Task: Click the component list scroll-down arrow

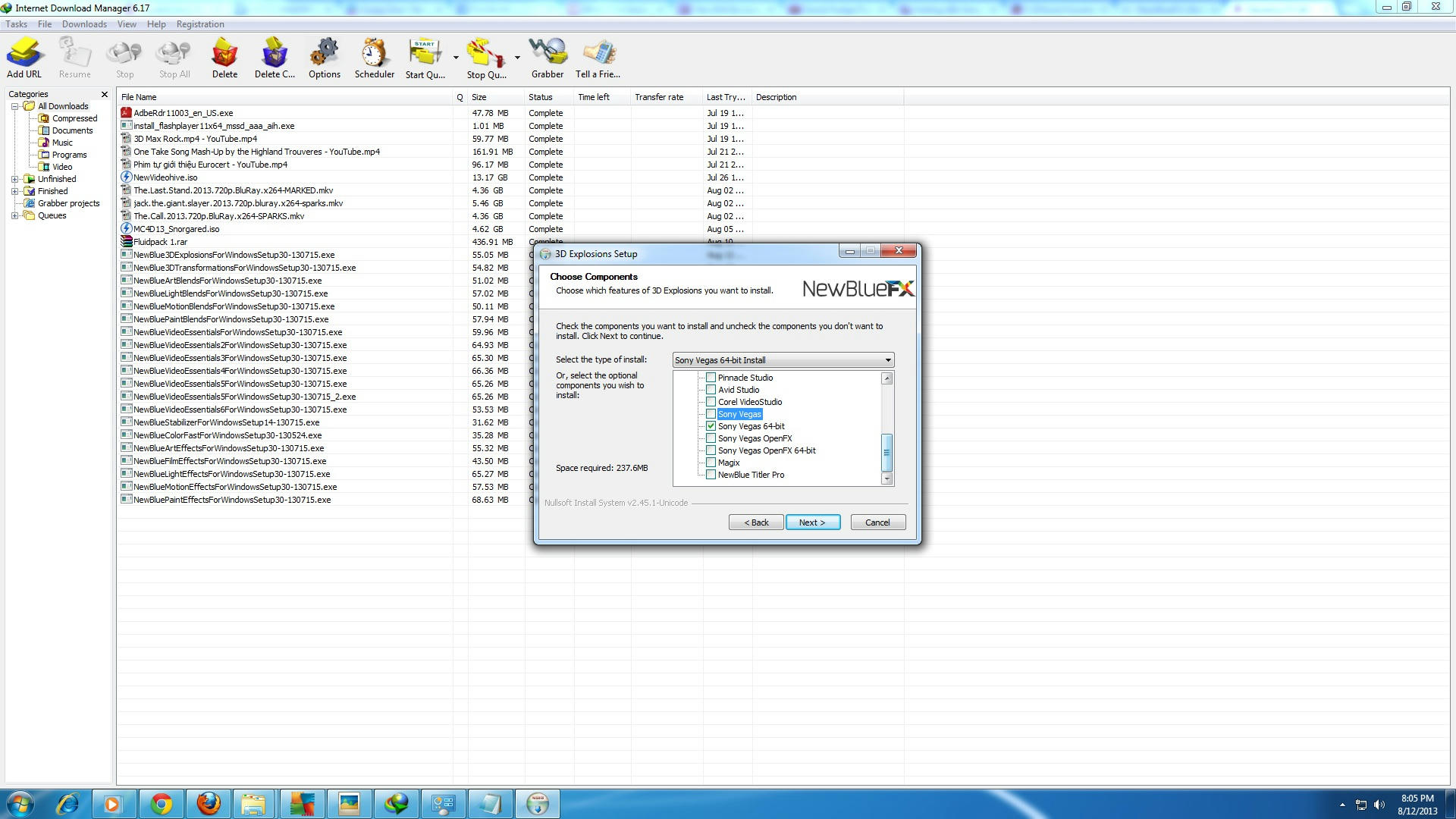Action: [886, 479]
